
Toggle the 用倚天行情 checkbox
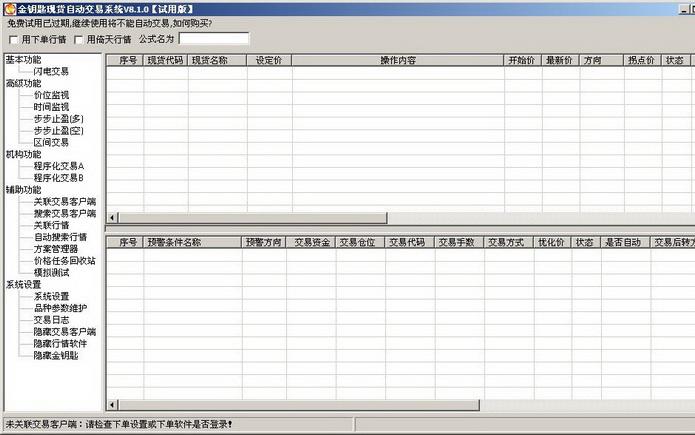tap(79, 40)
